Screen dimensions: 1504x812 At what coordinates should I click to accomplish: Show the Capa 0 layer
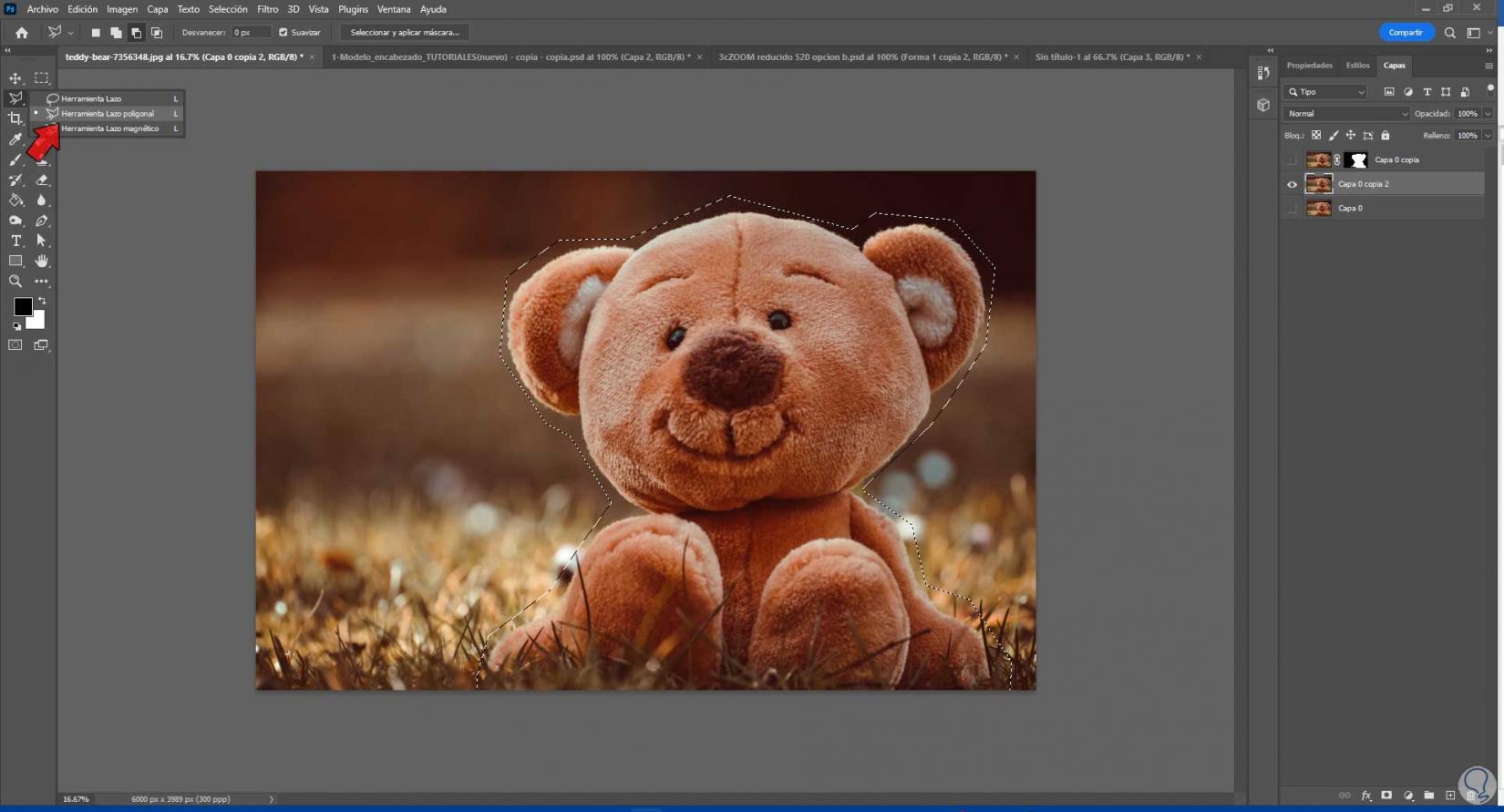point(1292,209)
